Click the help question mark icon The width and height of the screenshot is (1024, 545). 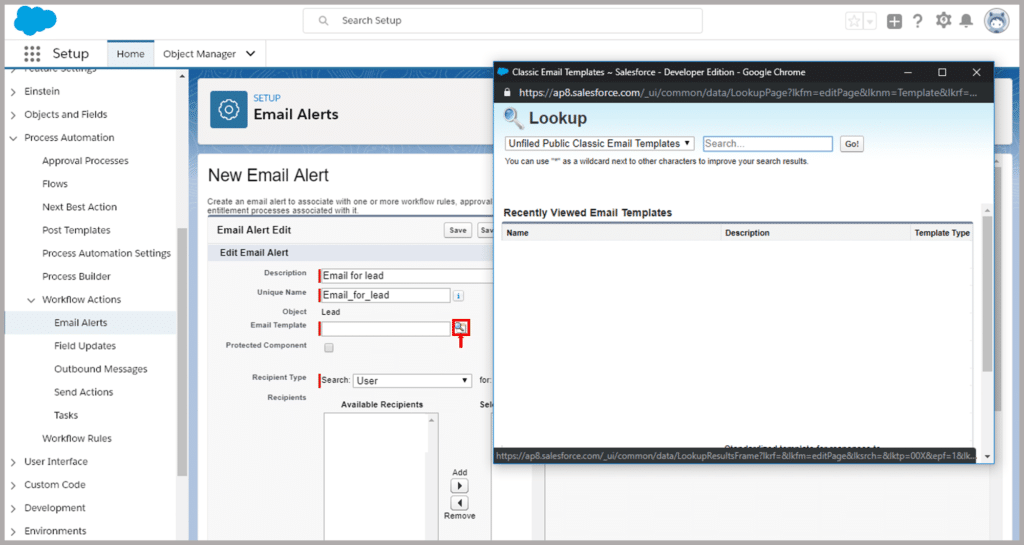pyautogui.click(x=917, y=21)
